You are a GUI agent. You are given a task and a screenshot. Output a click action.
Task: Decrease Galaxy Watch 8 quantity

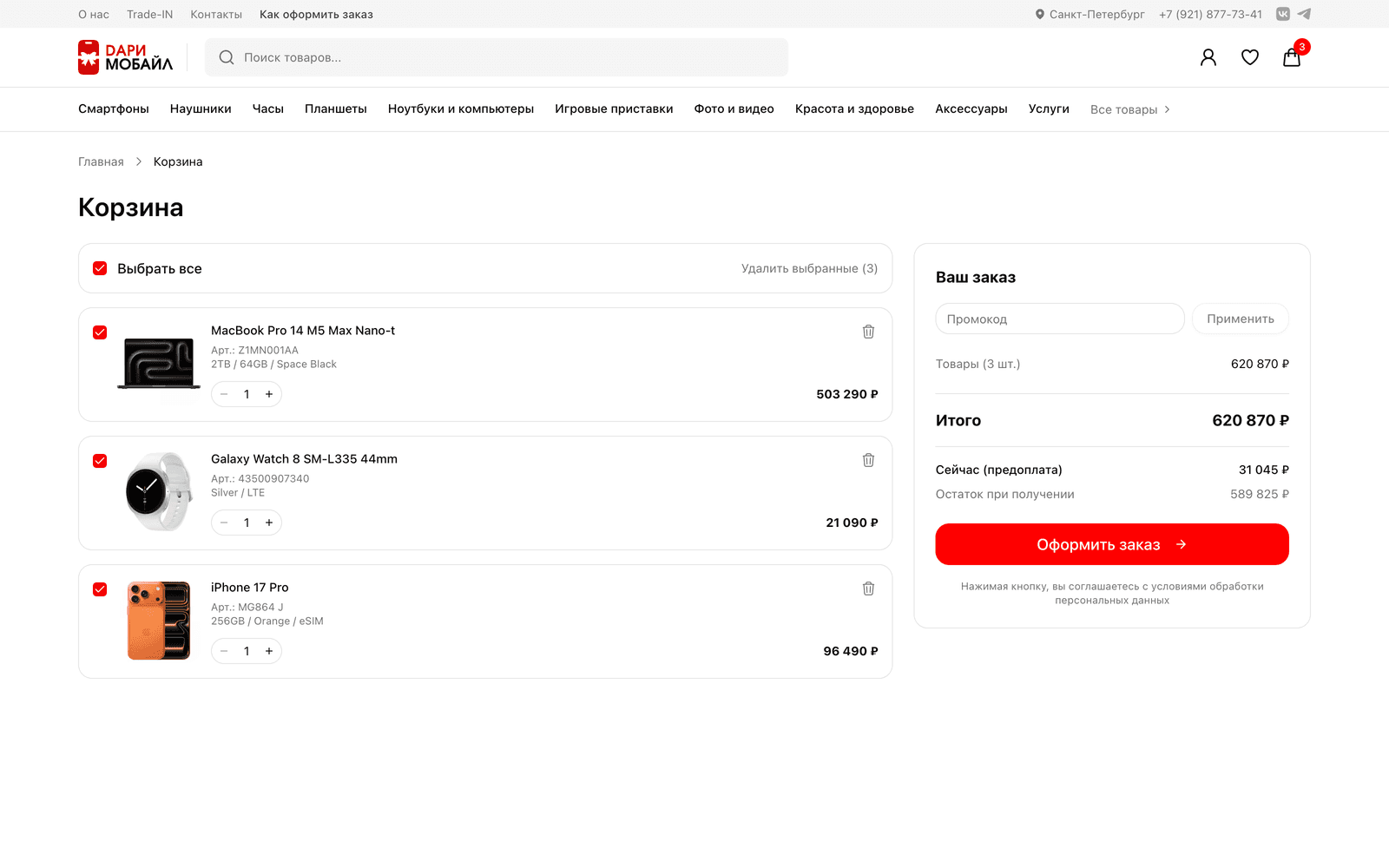click(x=224, y=523)
